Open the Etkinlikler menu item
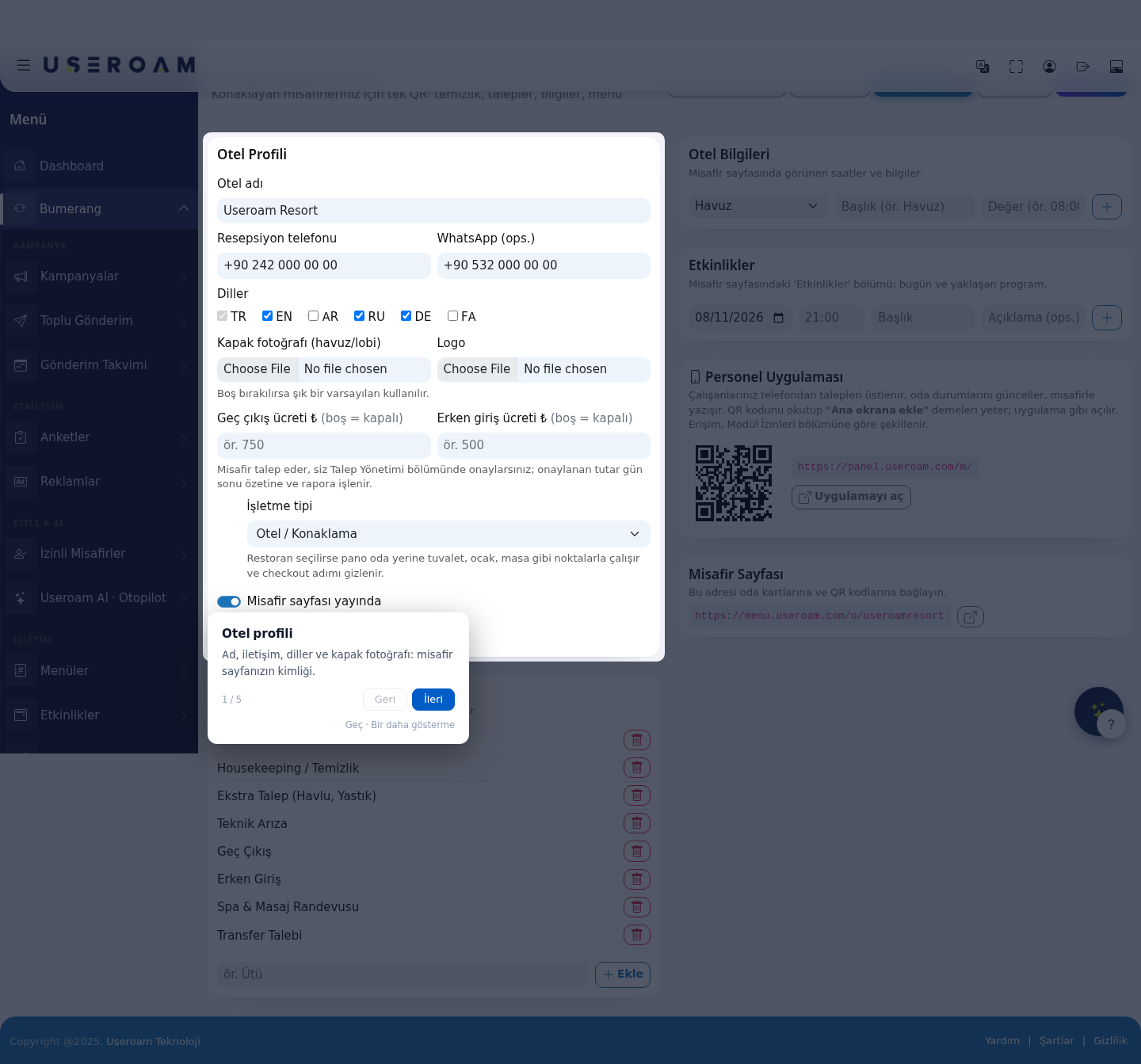1141x1064 pixels. [99, 715]
